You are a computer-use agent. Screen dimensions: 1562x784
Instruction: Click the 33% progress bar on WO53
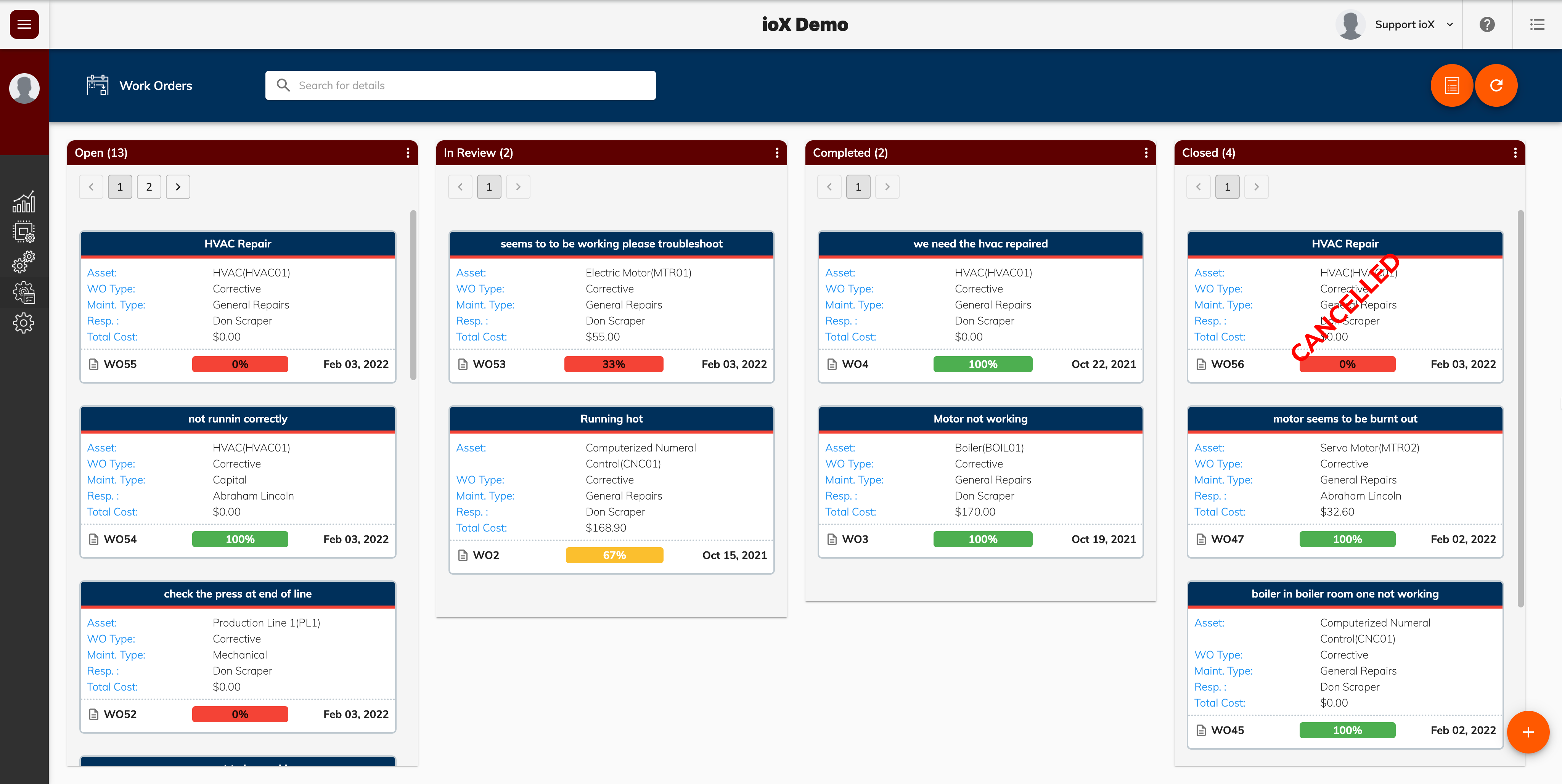614,365
